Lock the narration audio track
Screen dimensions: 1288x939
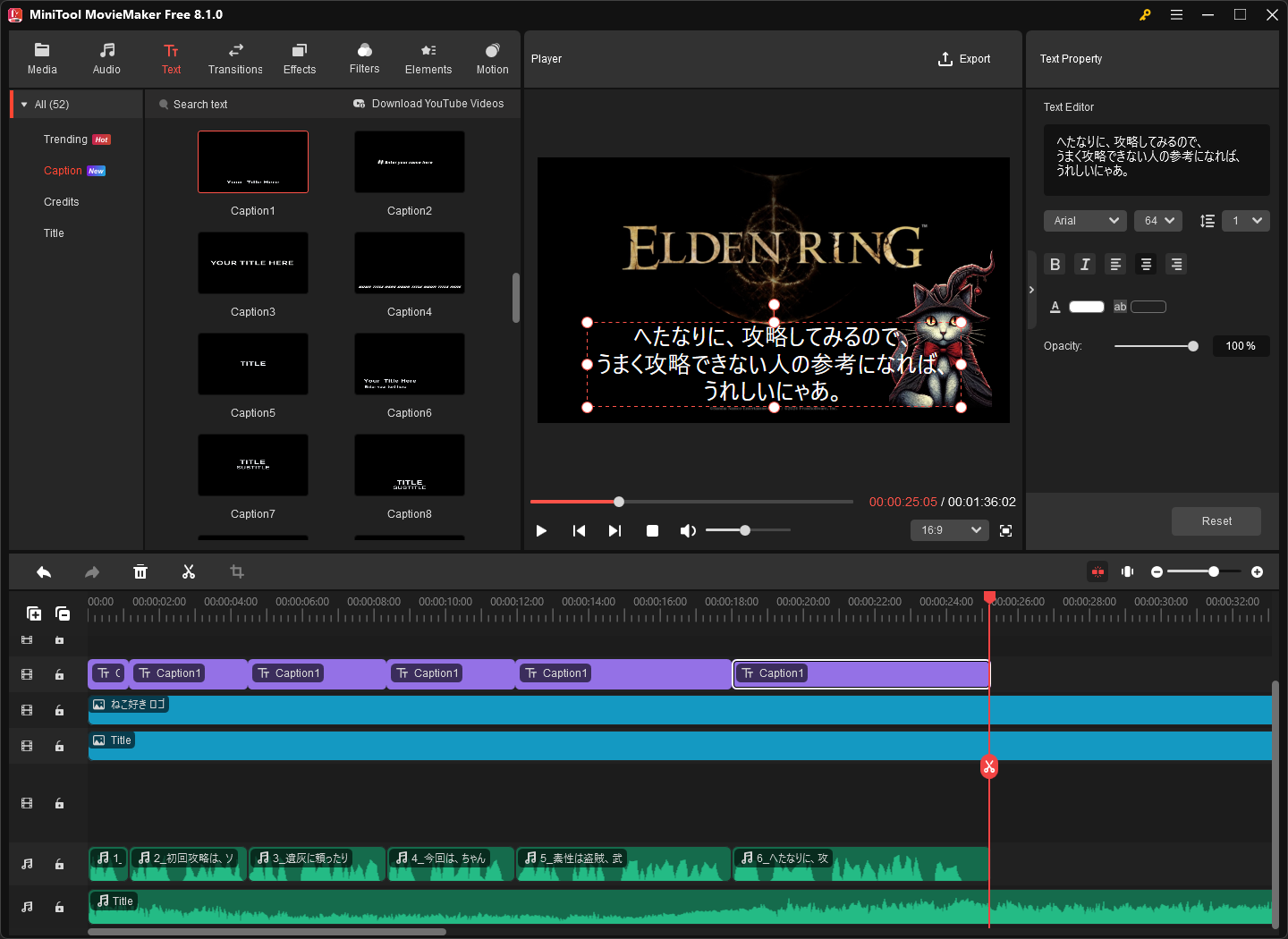click(x=60, y=865)
